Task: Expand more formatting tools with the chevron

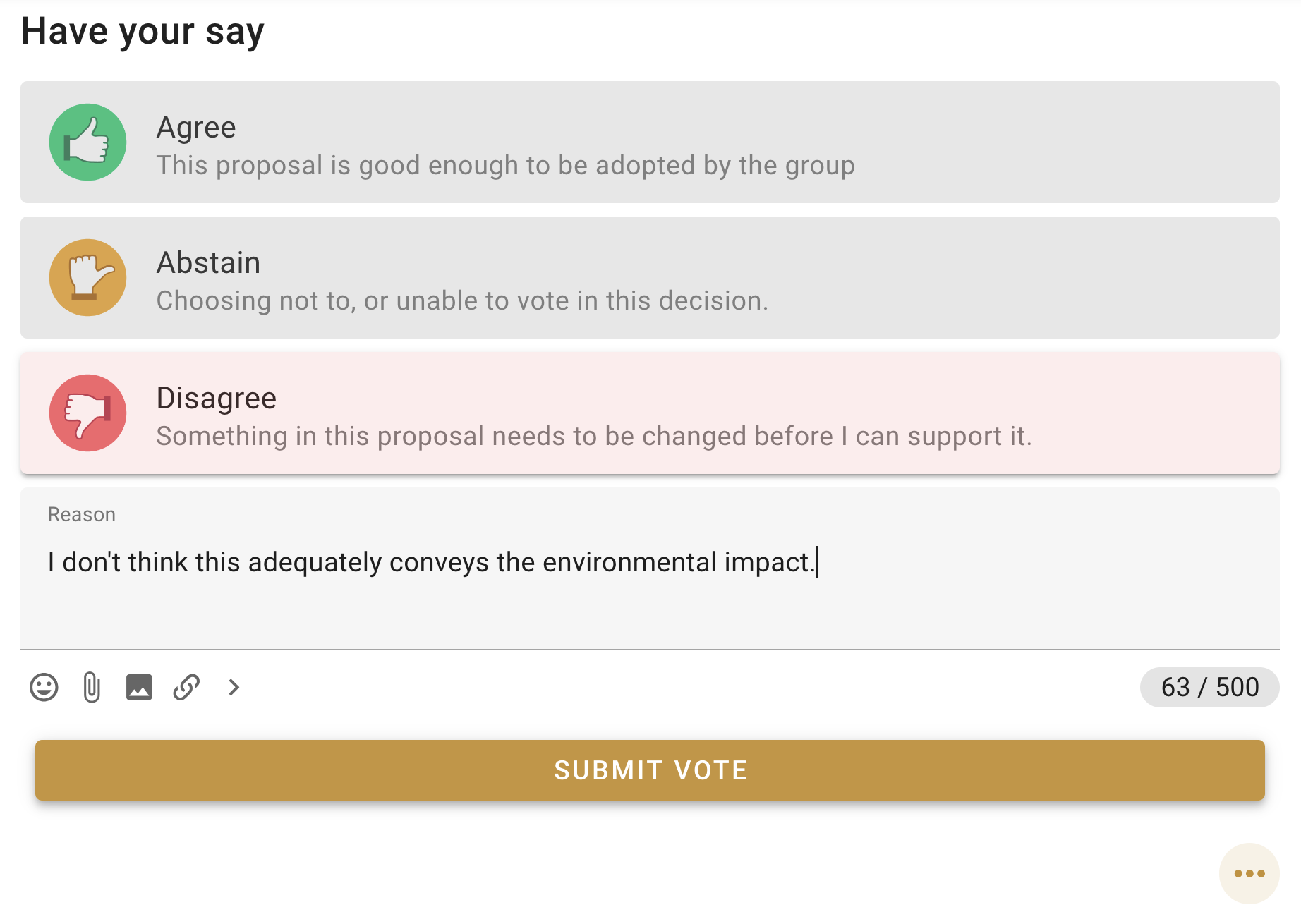Action: tap(234, 687)
